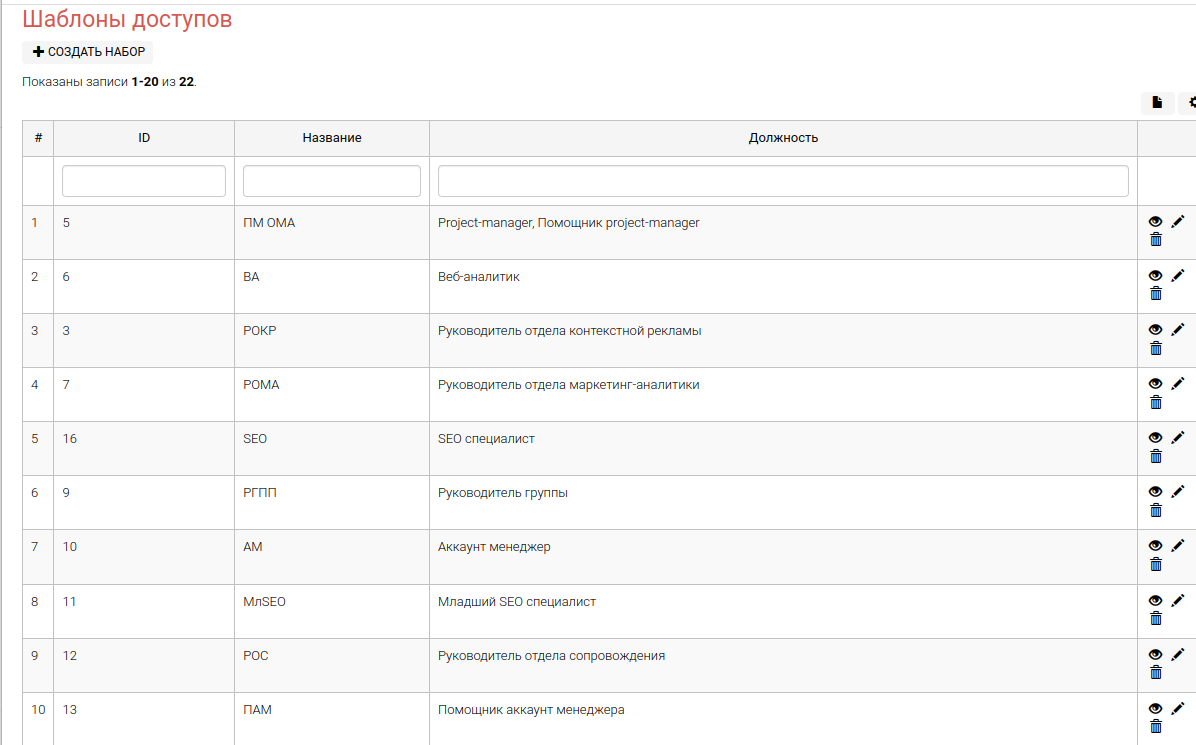Click pencil icon for АМ row
The width and height of the screenshot is (1196, 745).
[1178, 545]
